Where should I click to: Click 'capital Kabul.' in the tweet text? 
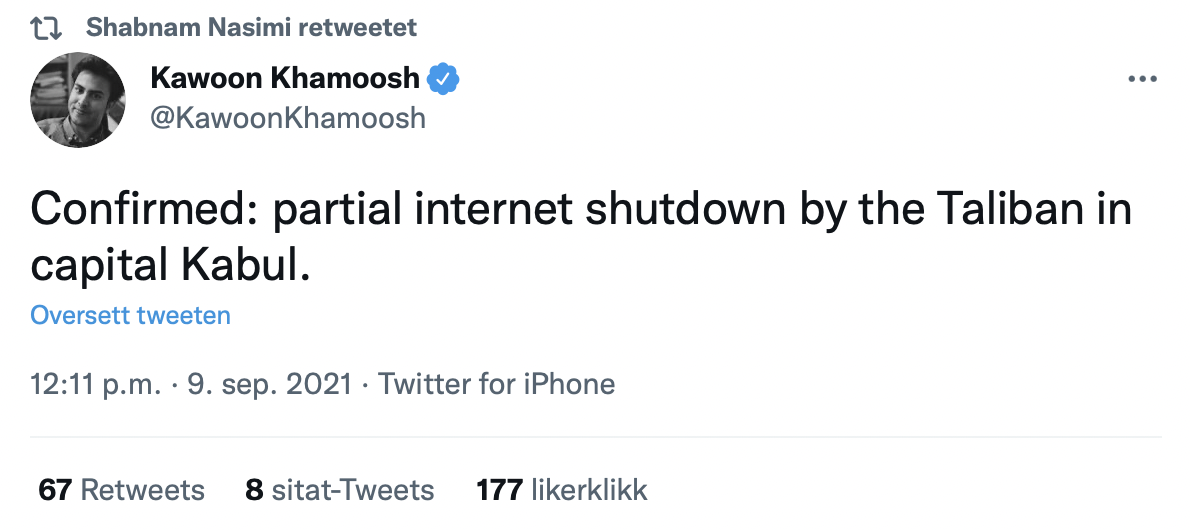point(171,266)
